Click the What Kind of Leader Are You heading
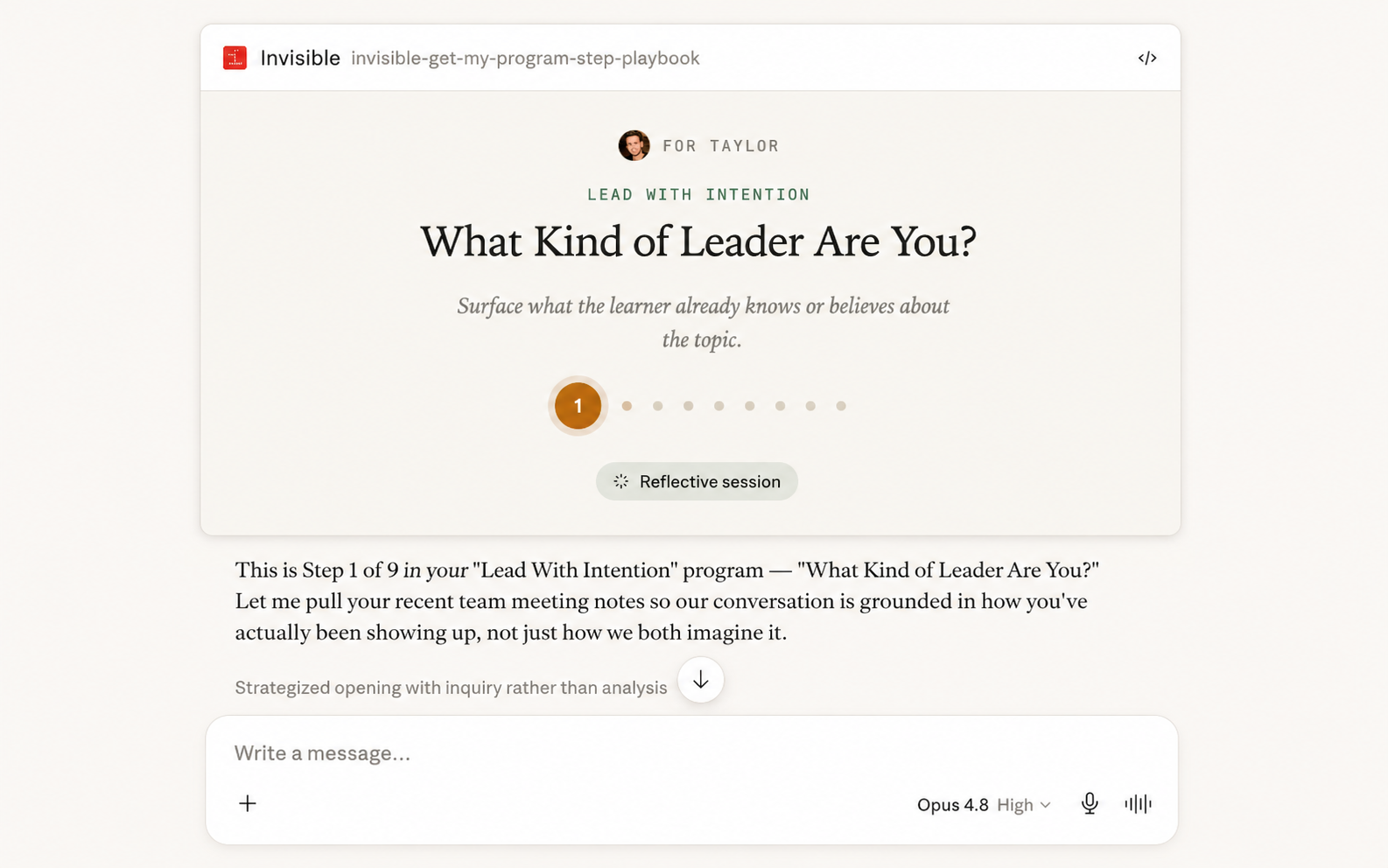Screen dimensions: 1388x868 (x=698, y=242)
